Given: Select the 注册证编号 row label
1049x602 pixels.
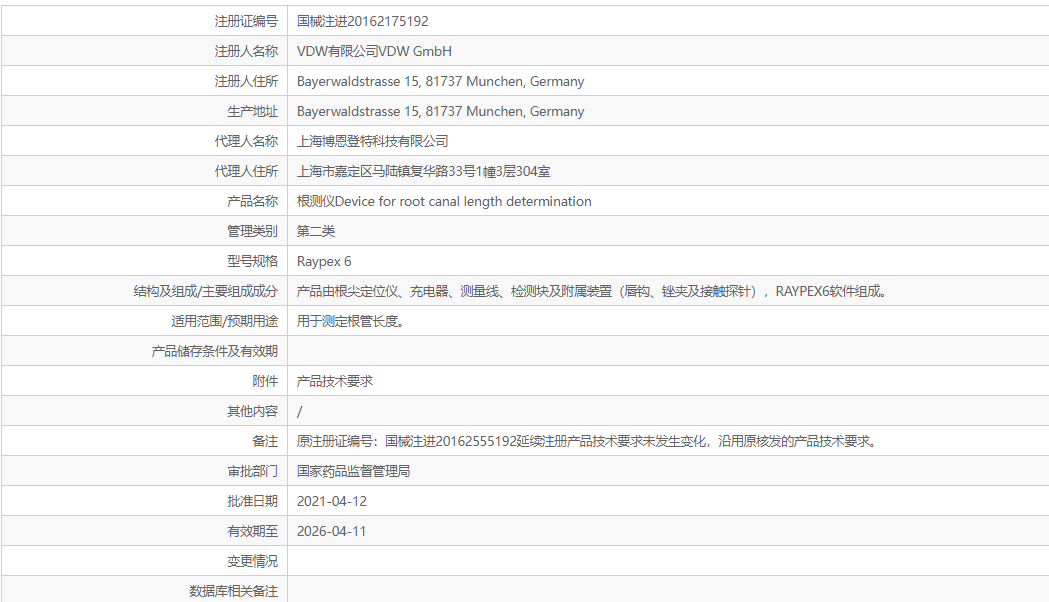Looking at the screenshot, I should point(246,21).
